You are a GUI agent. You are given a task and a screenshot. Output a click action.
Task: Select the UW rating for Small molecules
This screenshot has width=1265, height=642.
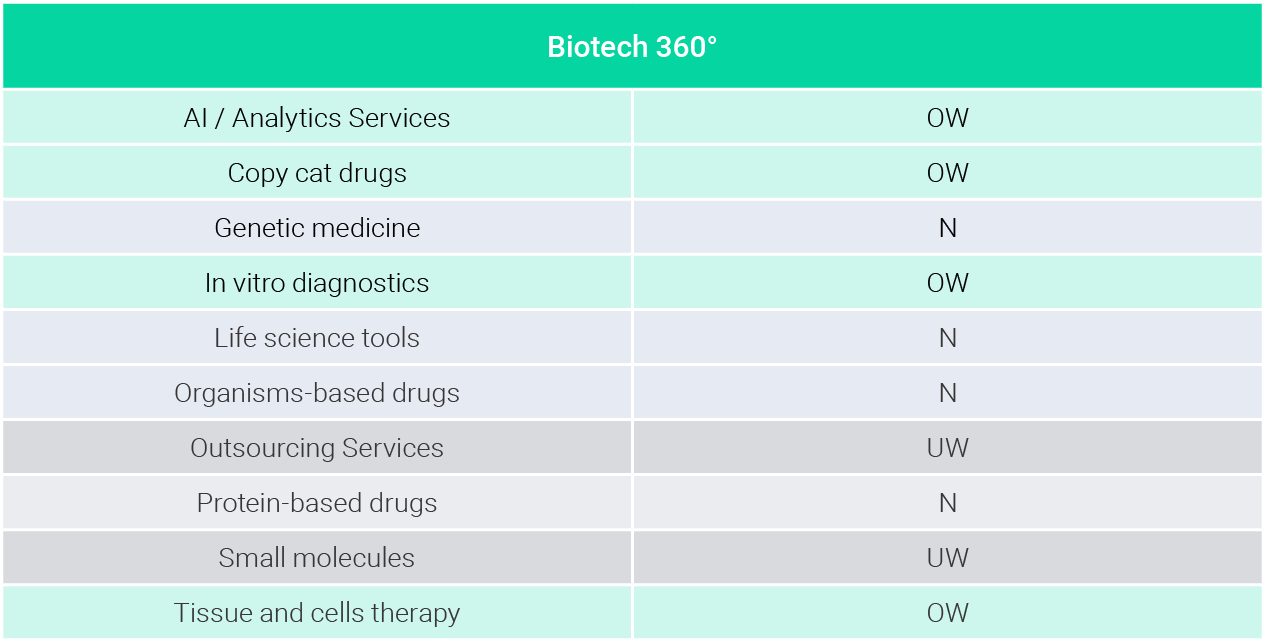click(x=948, y=558)
